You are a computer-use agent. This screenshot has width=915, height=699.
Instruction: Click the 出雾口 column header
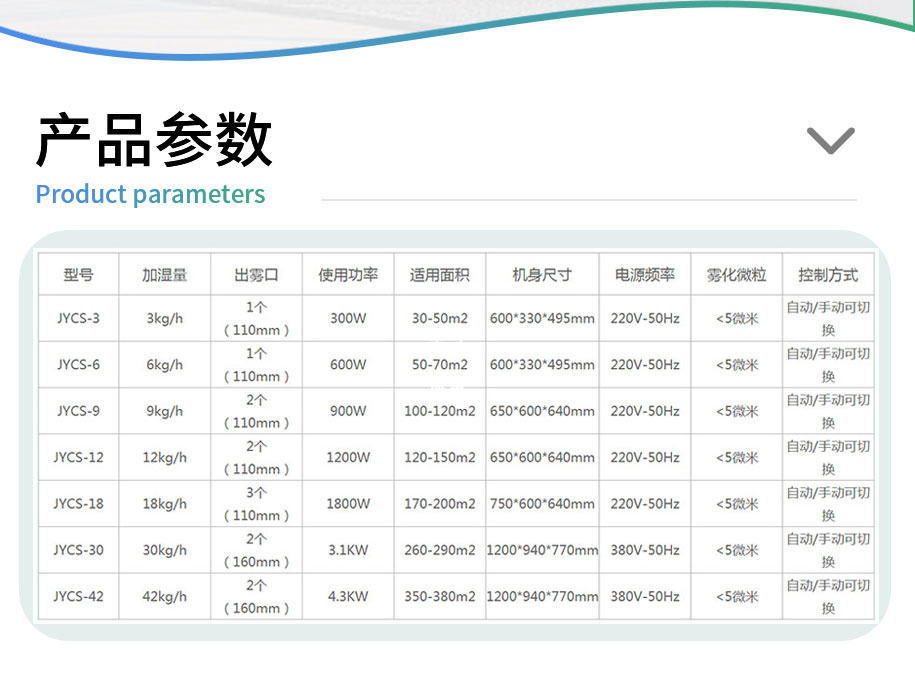[255, 273]
